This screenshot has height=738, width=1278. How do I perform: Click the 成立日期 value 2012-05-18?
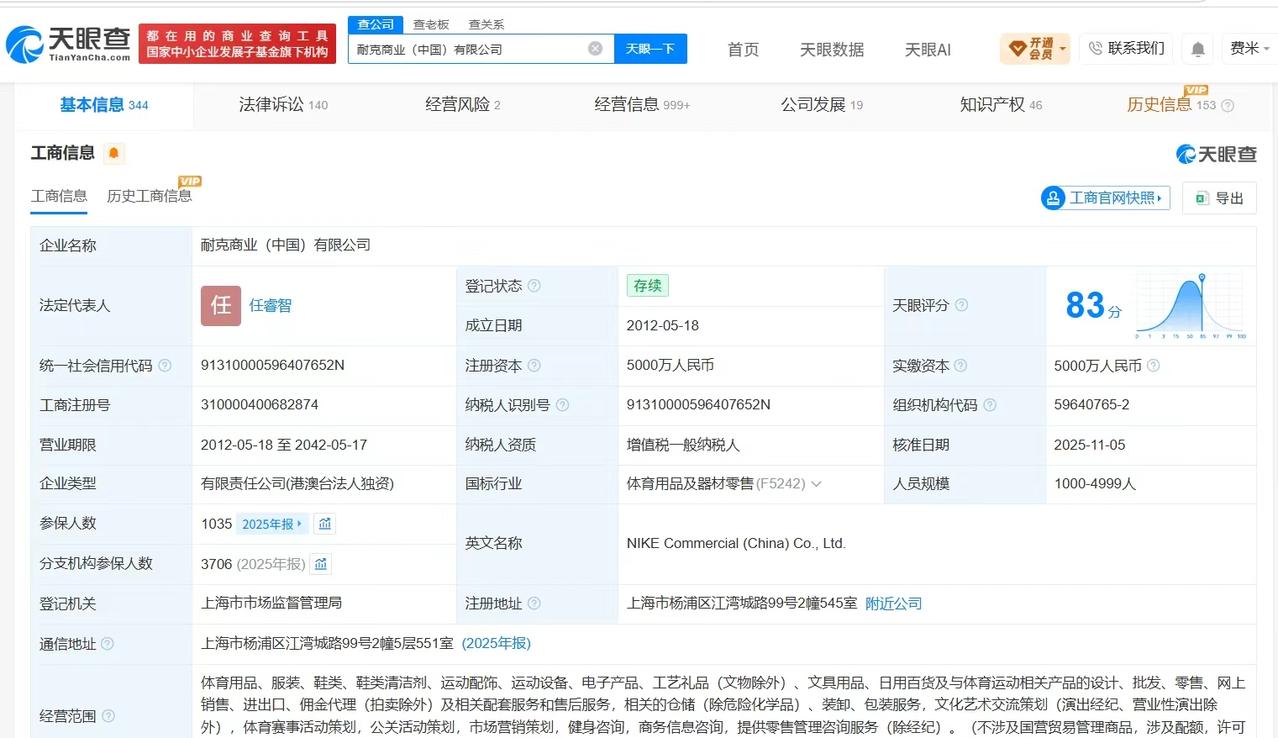click(x=663, y=326)
